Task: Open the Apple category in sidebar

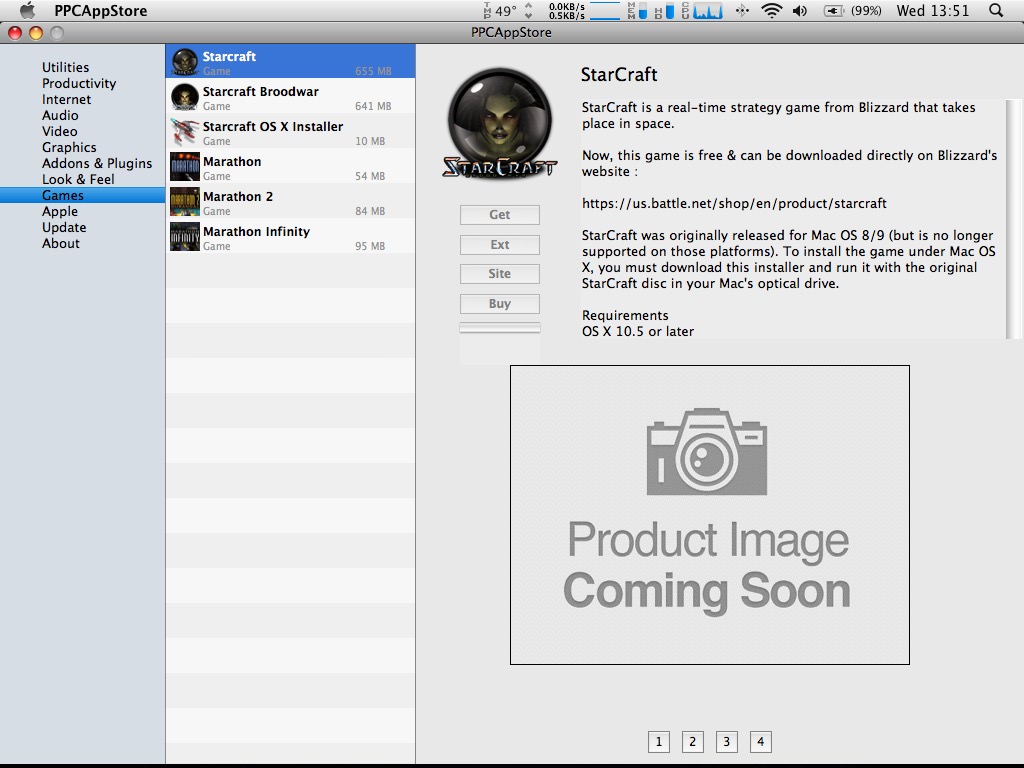Action: [59, 212]
